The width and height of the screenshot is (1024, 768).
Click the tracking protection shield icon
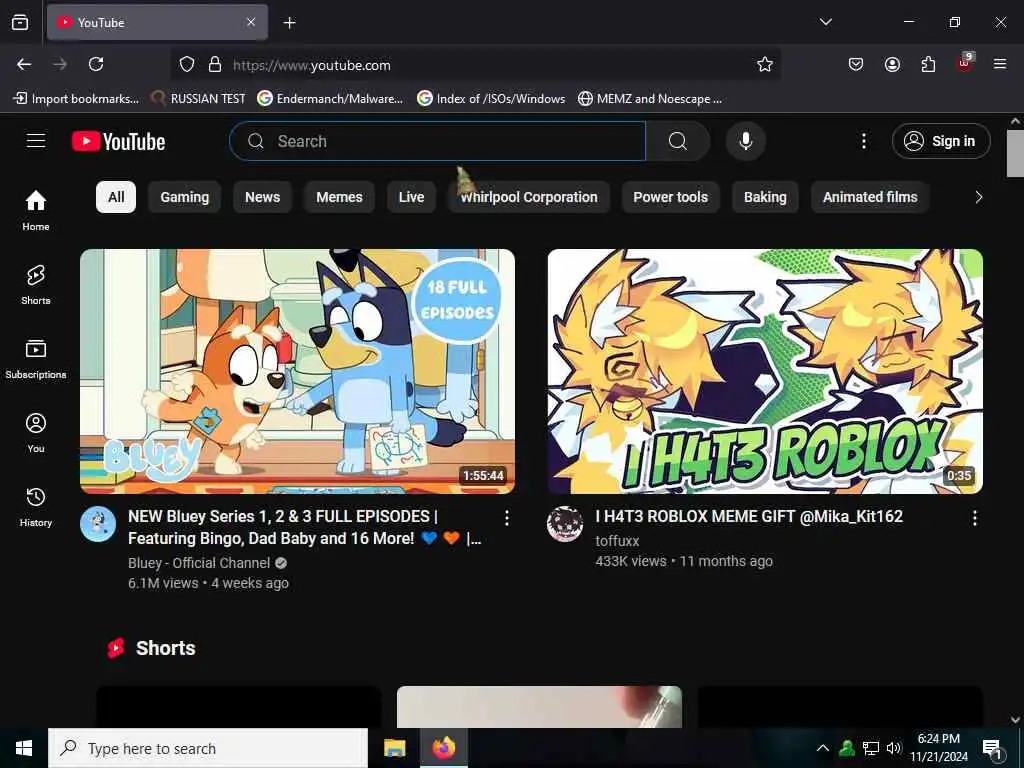coord(187,64)
